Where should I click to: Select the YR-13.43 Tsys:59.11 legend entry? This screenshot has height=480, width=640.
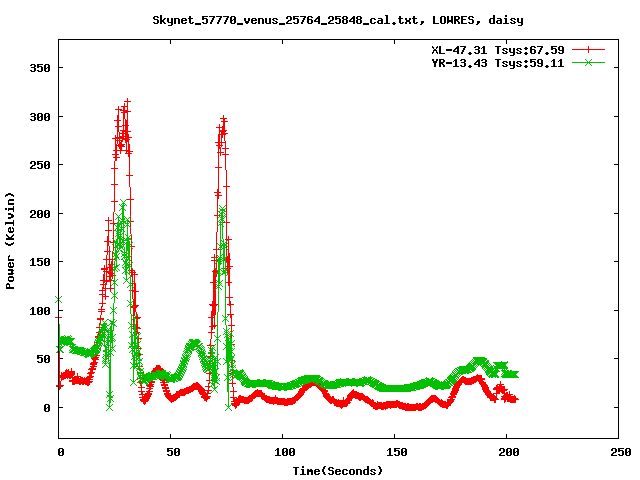(x=498, y=63)
